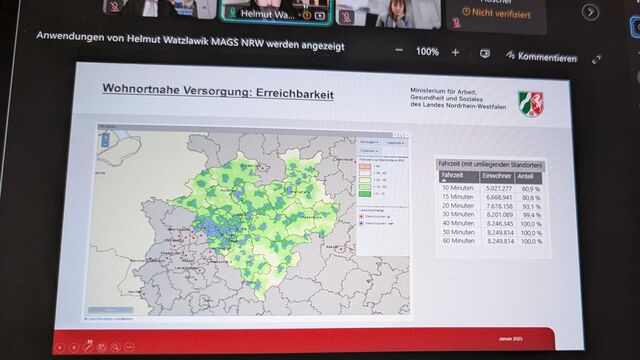
Task: Activate the pen pointer tool on slide
Action: pyautogui.click(x=88, y=347)
